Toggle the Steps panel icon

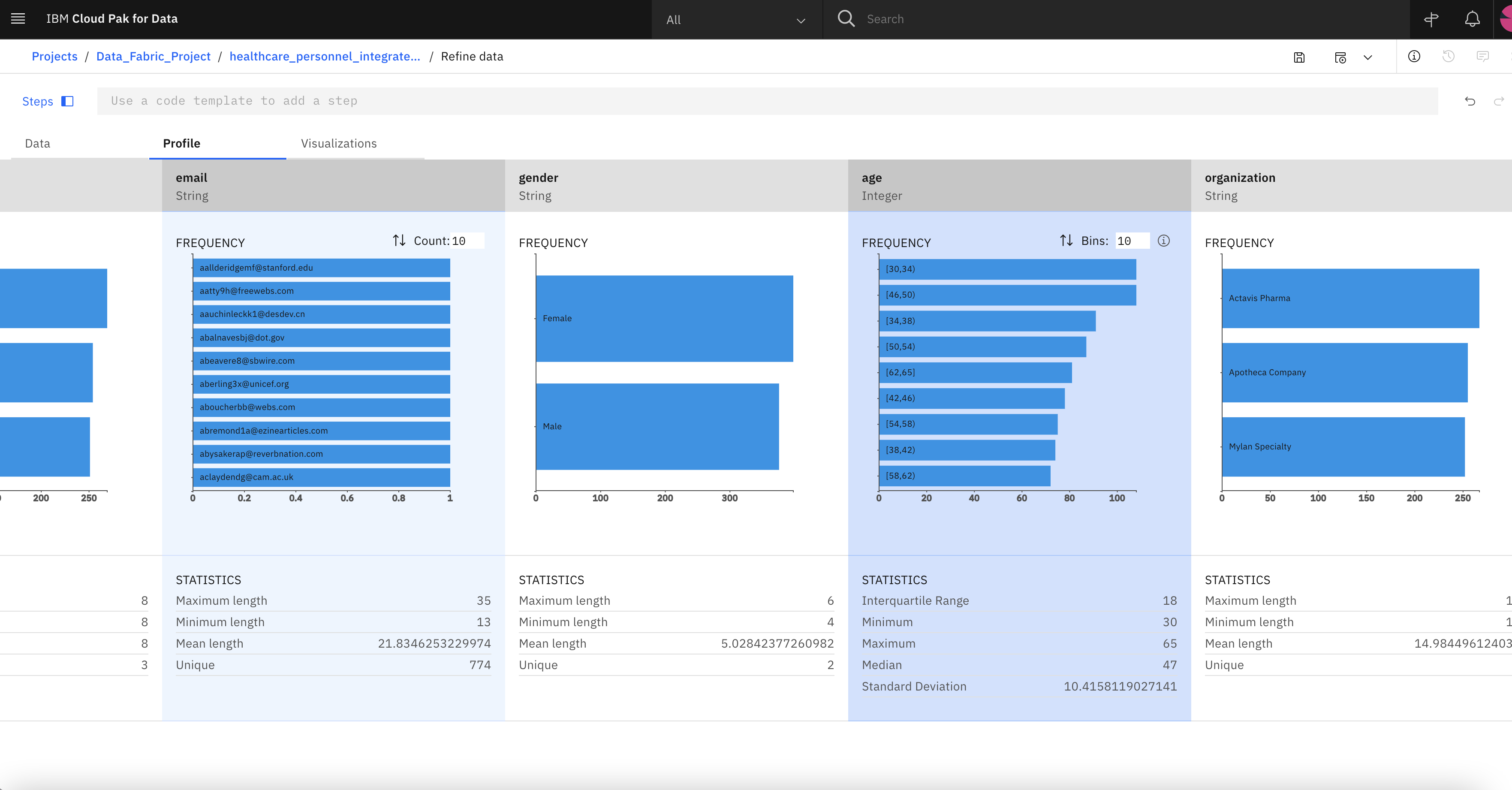pyautogui.click(x=67, y=101)
